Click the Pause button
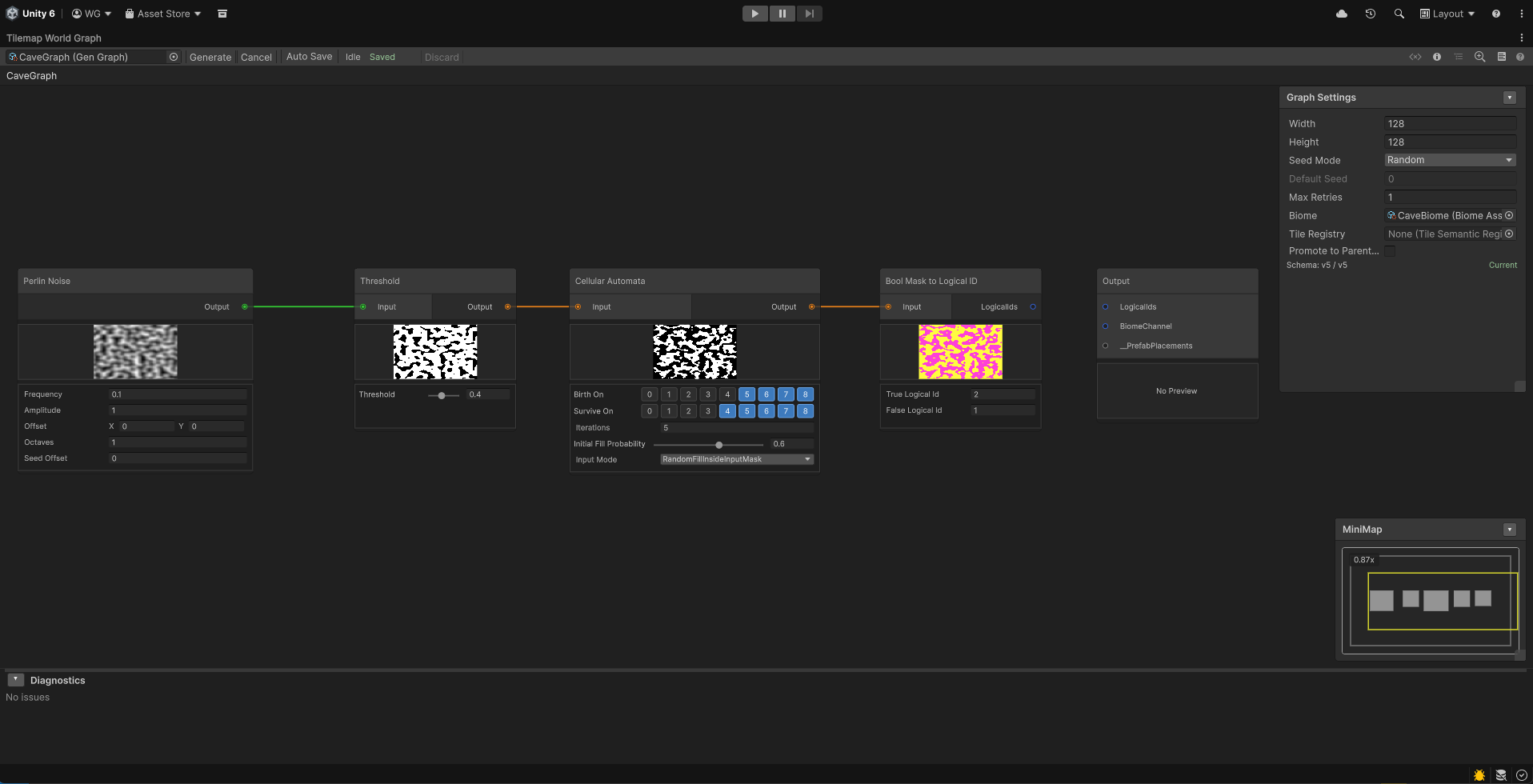Image resolution: width=1533 pixels, height=784 pixels. click(x=782, y=14)
